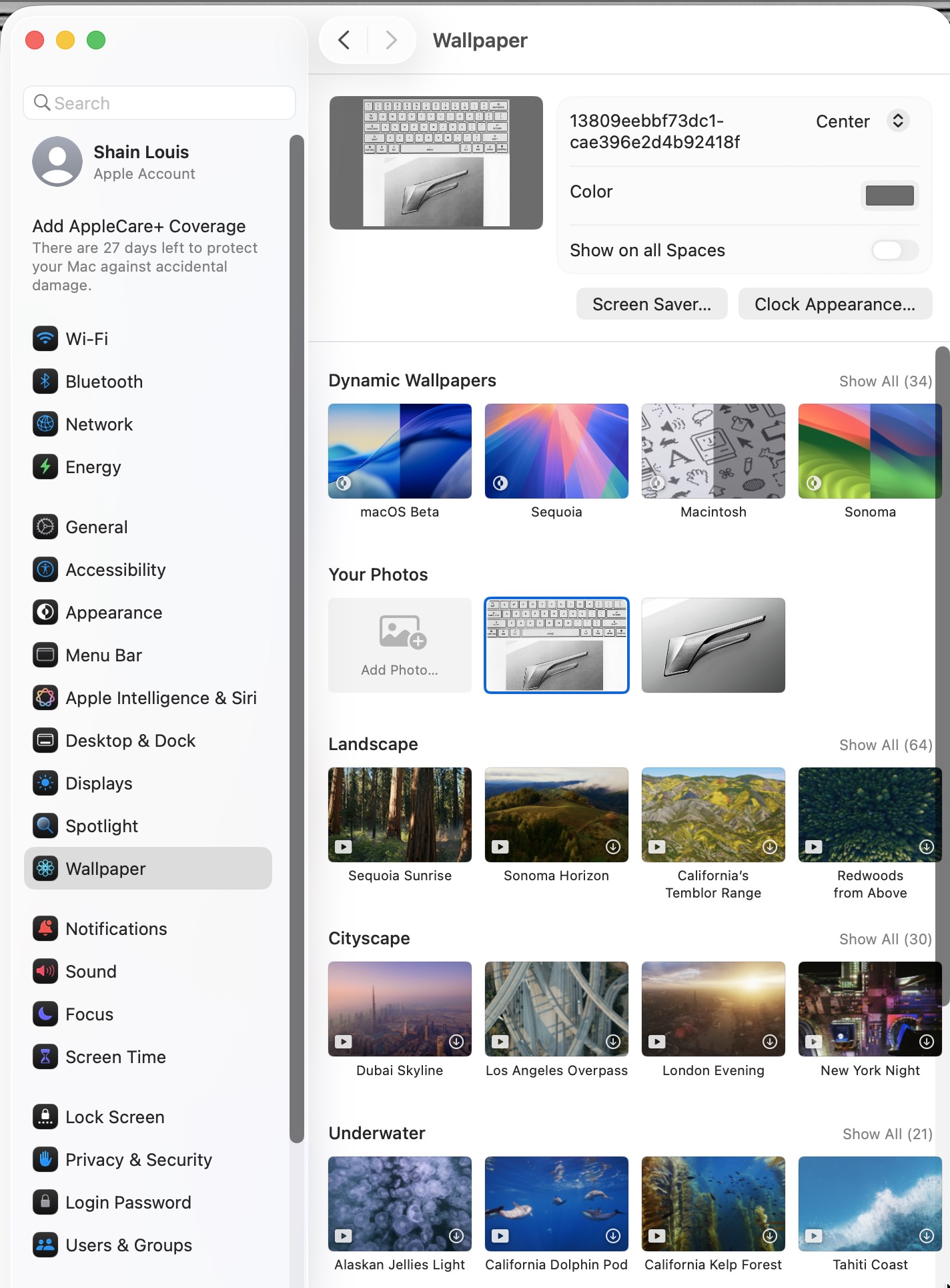Image resolution: width=950 pixels, height=1288 pixels.
Task: Click the Bluetooth icon in sidebar
Action: click(45, 381)
